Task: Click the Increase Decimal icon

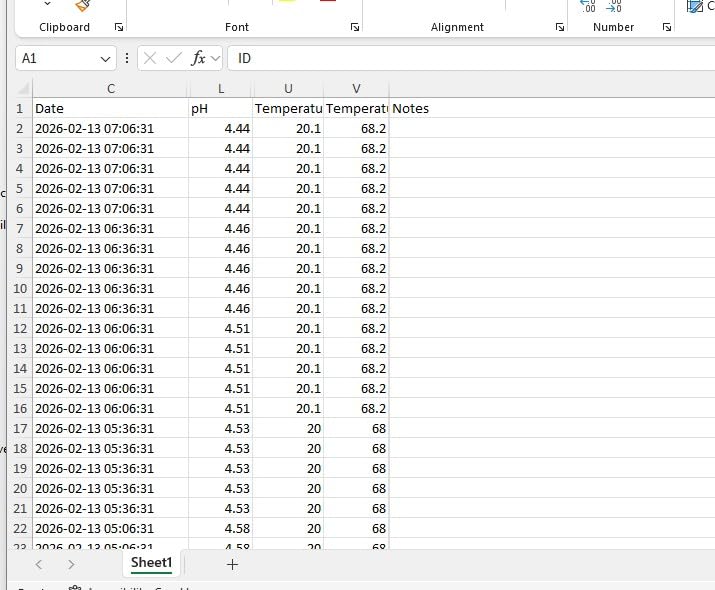Action: point(587,6)
